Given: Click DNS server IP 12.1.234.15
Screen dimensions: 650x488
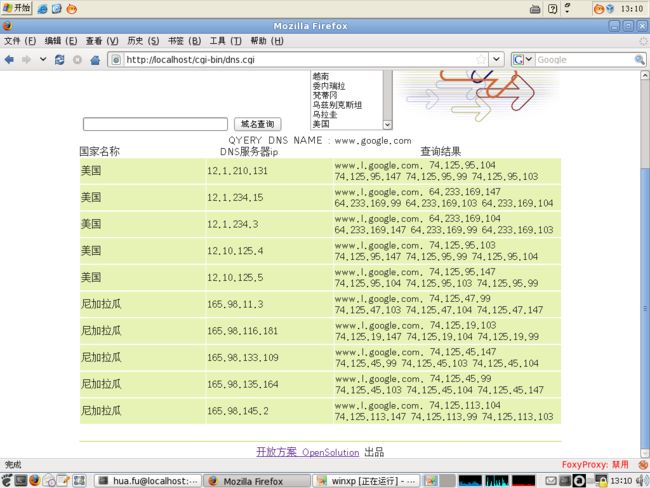Looking at the screenshot, I should pos(235,197).
